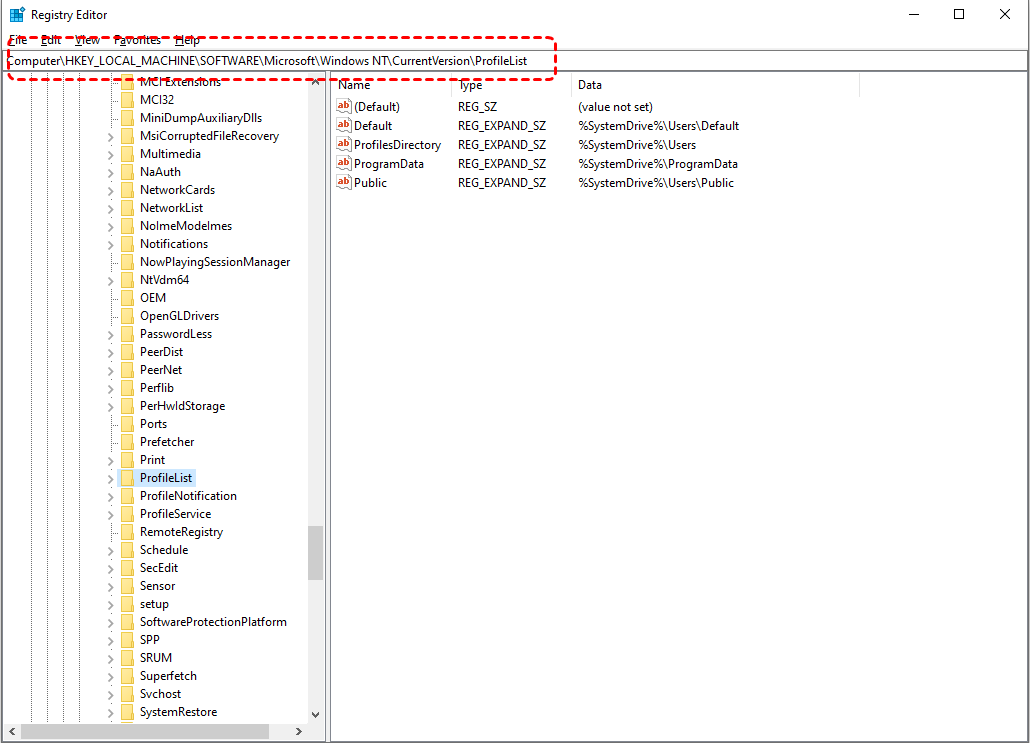Open the Edit menu

51,40
